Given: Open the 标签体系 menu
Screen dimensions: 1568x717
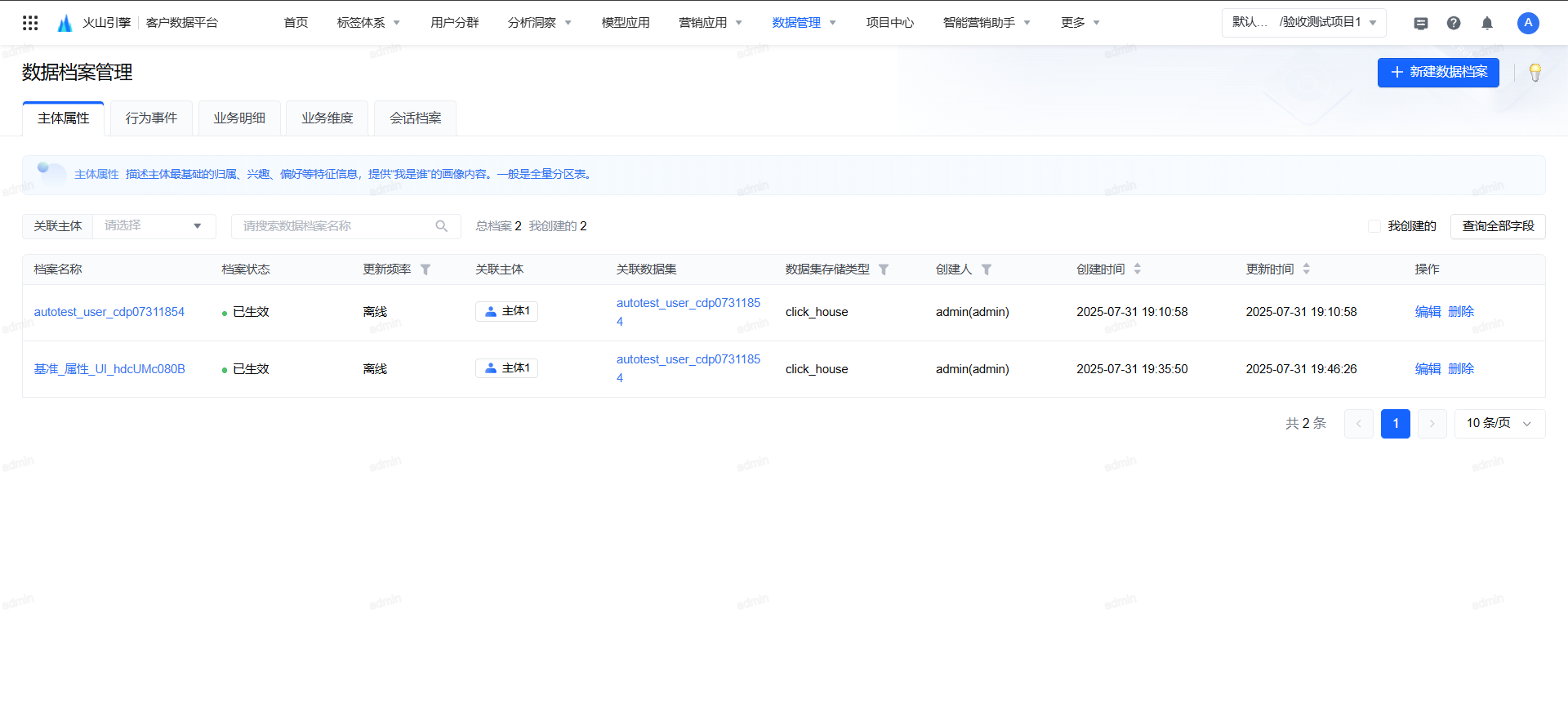Looking at the screenshot, I should 368,23.
